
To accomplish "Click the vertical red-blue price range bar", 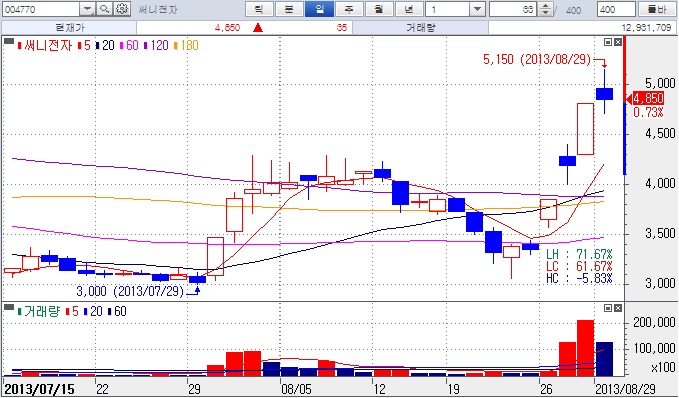I will (624, 106).
